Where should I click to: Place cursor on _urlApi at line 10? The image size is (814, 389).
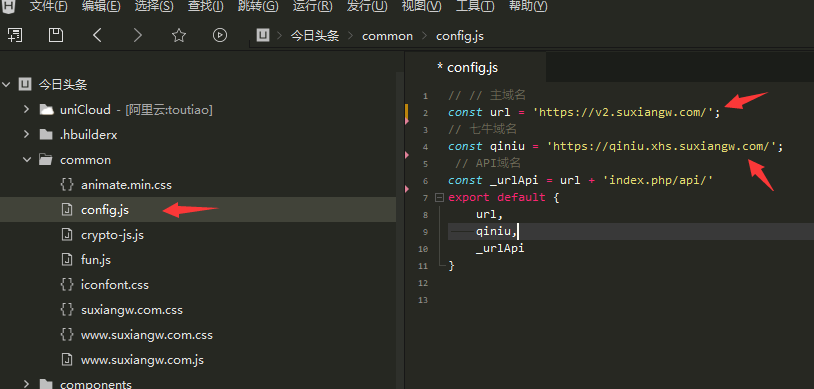point(500,249)
